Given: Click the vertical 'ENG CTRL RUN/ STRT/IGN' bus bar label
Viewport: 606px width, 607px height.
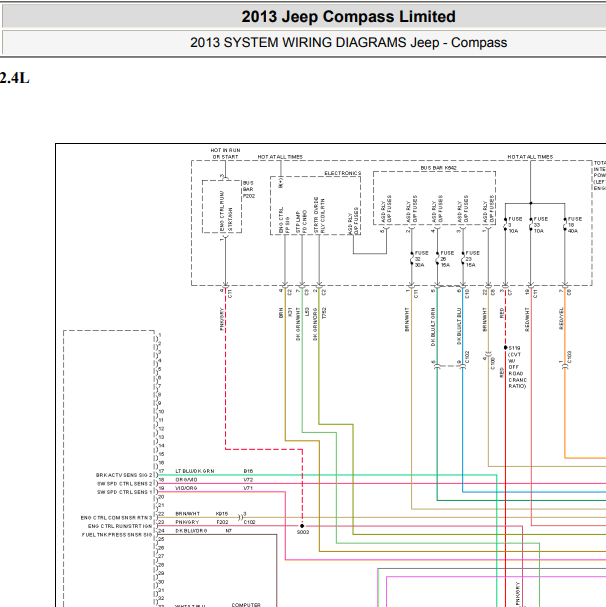Looking at the screenshot, I should (226, 211).
